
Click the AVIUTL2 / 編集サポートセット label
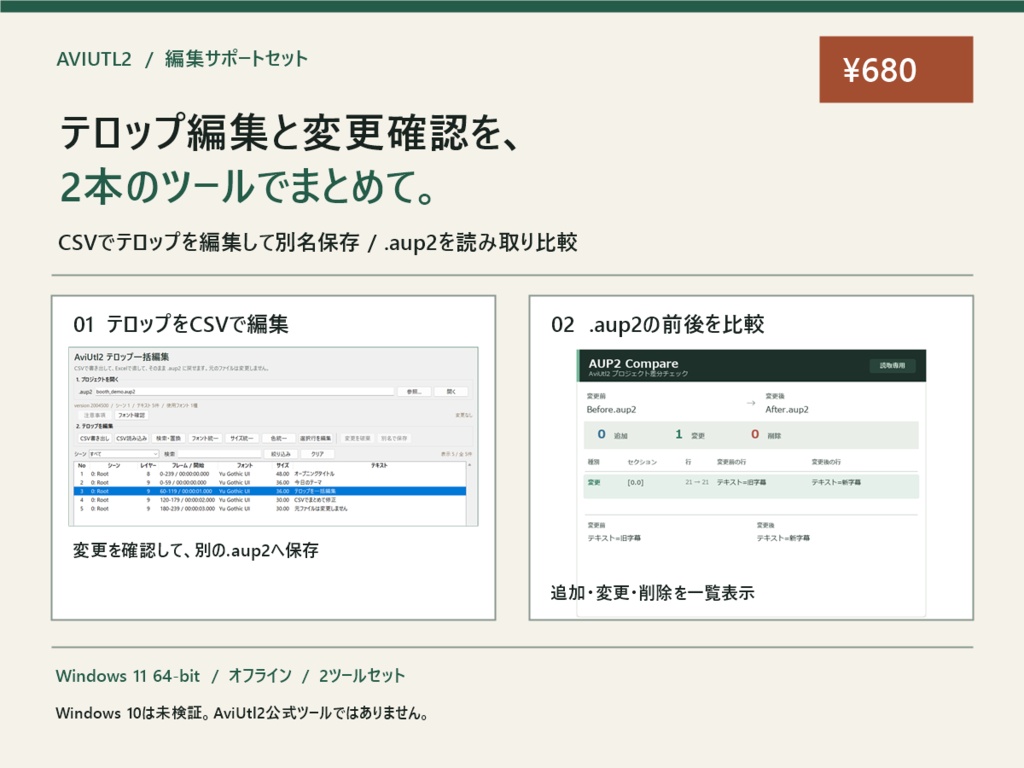point(182,59)
